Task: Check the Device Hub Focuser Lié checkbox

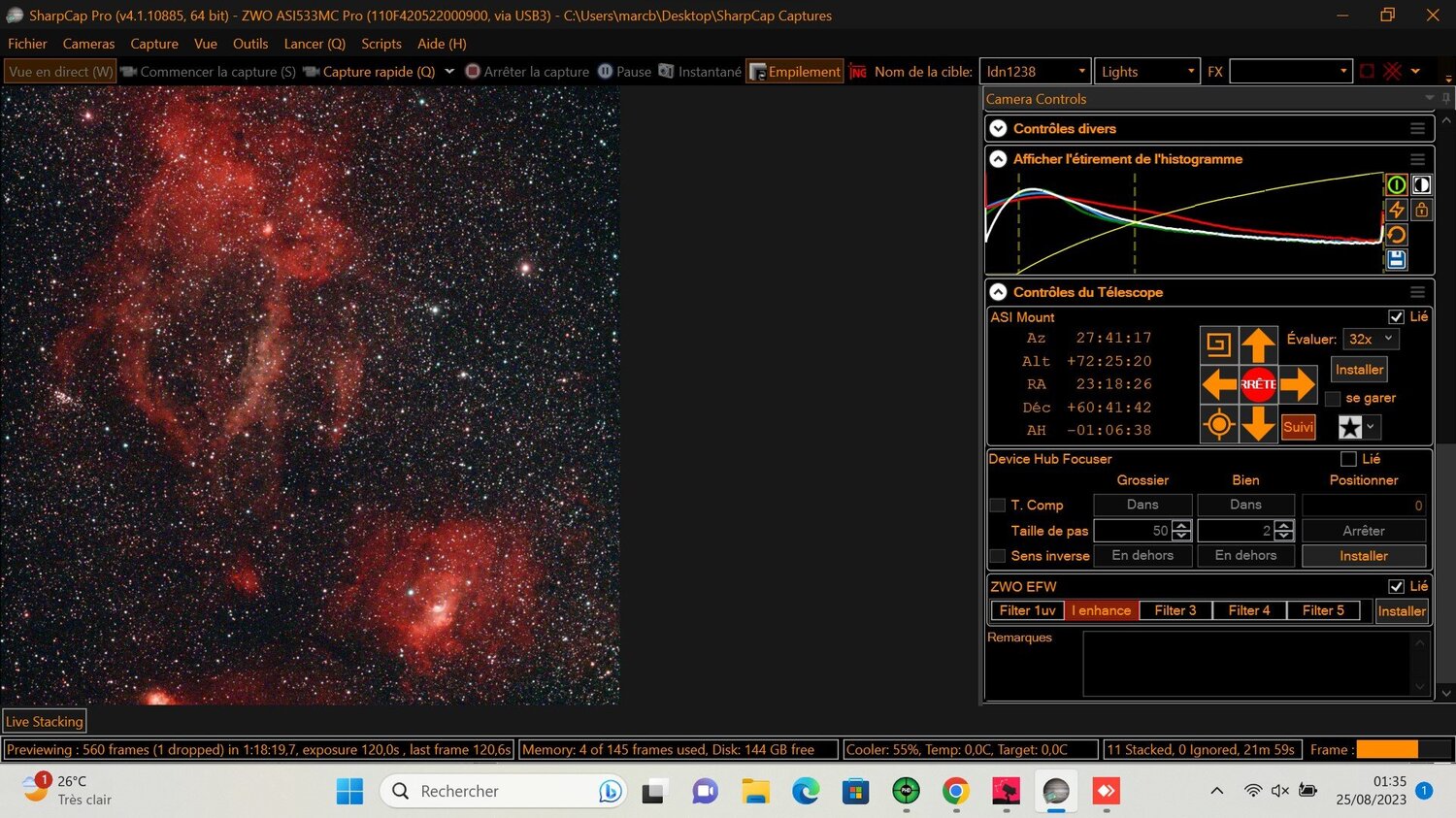Action: (1348, 459)
